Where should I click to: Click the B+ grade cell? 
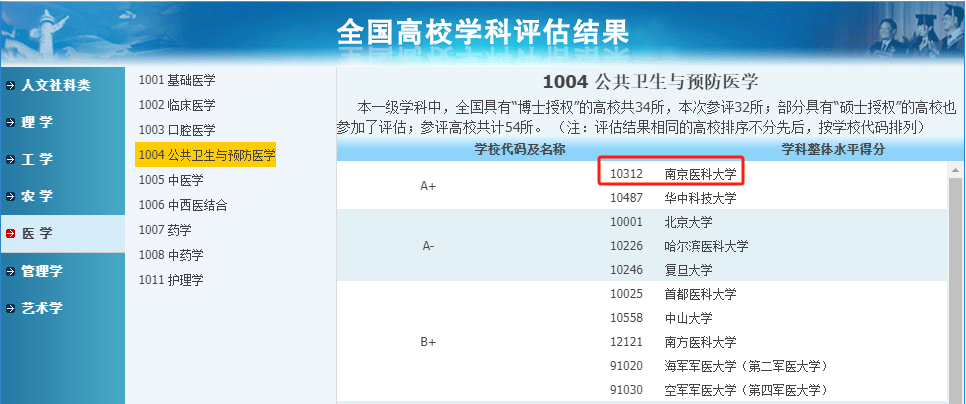428,342
